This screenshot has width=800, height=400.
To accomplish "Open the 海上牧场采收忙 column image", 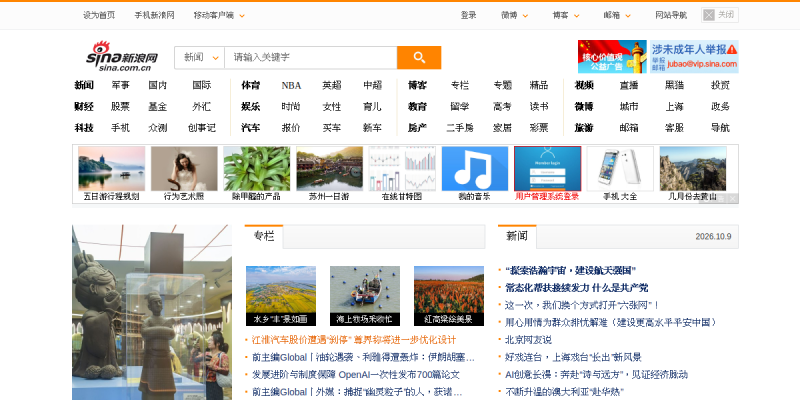I will click(x=365, y=296).
